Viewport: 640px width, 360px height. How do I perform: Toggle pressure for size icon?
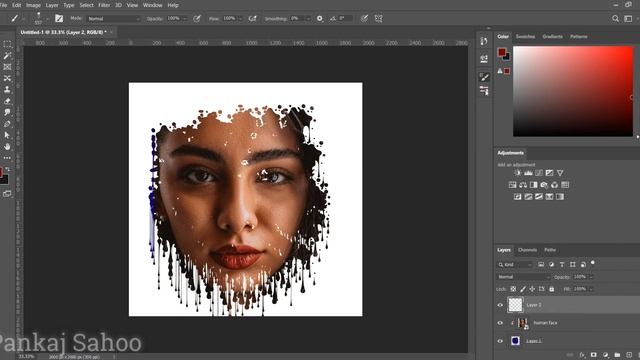pyautogui.click(x=364, y=18)
